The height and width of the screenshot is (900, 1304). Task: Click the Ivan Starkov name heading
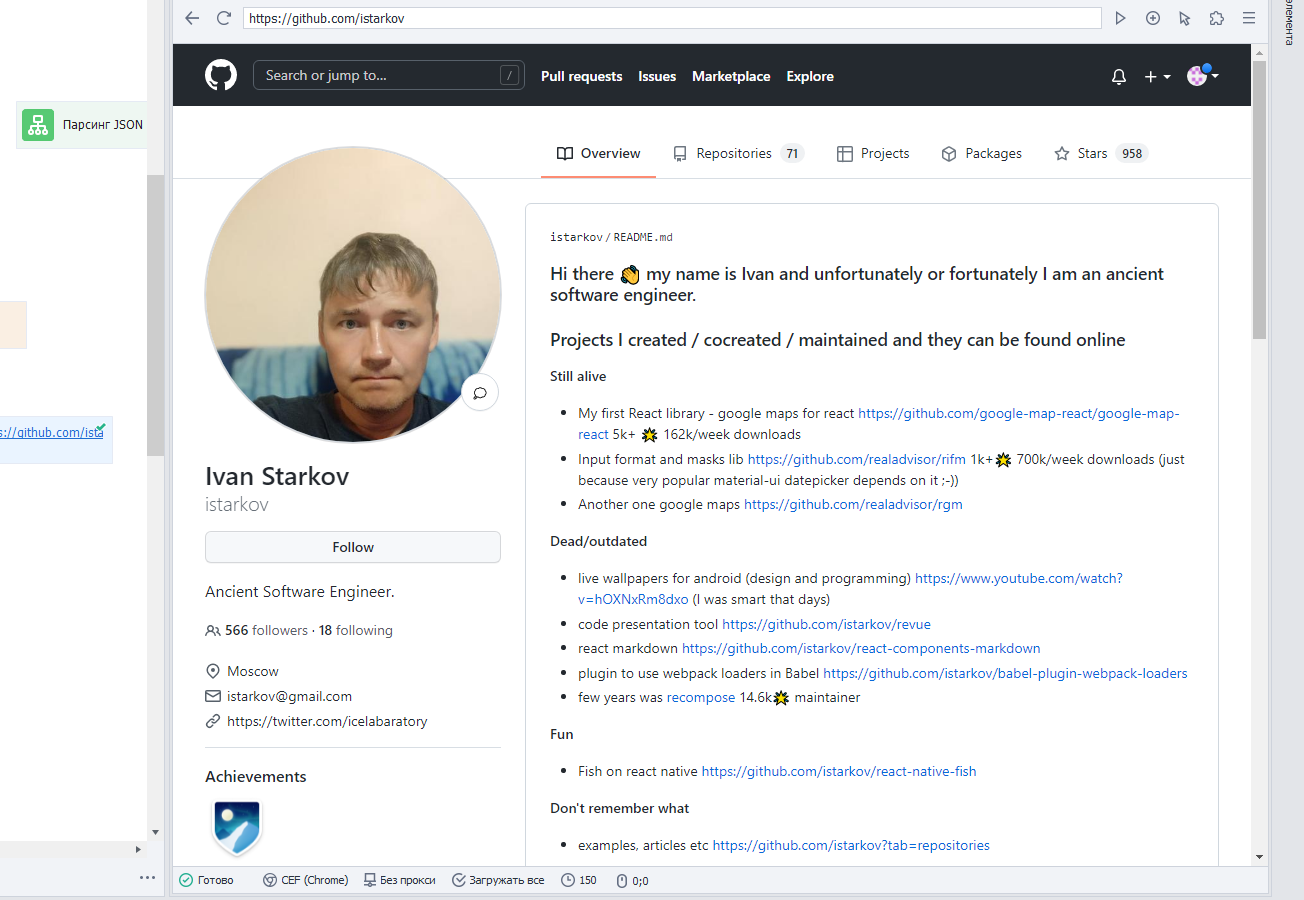coord(277,476)
